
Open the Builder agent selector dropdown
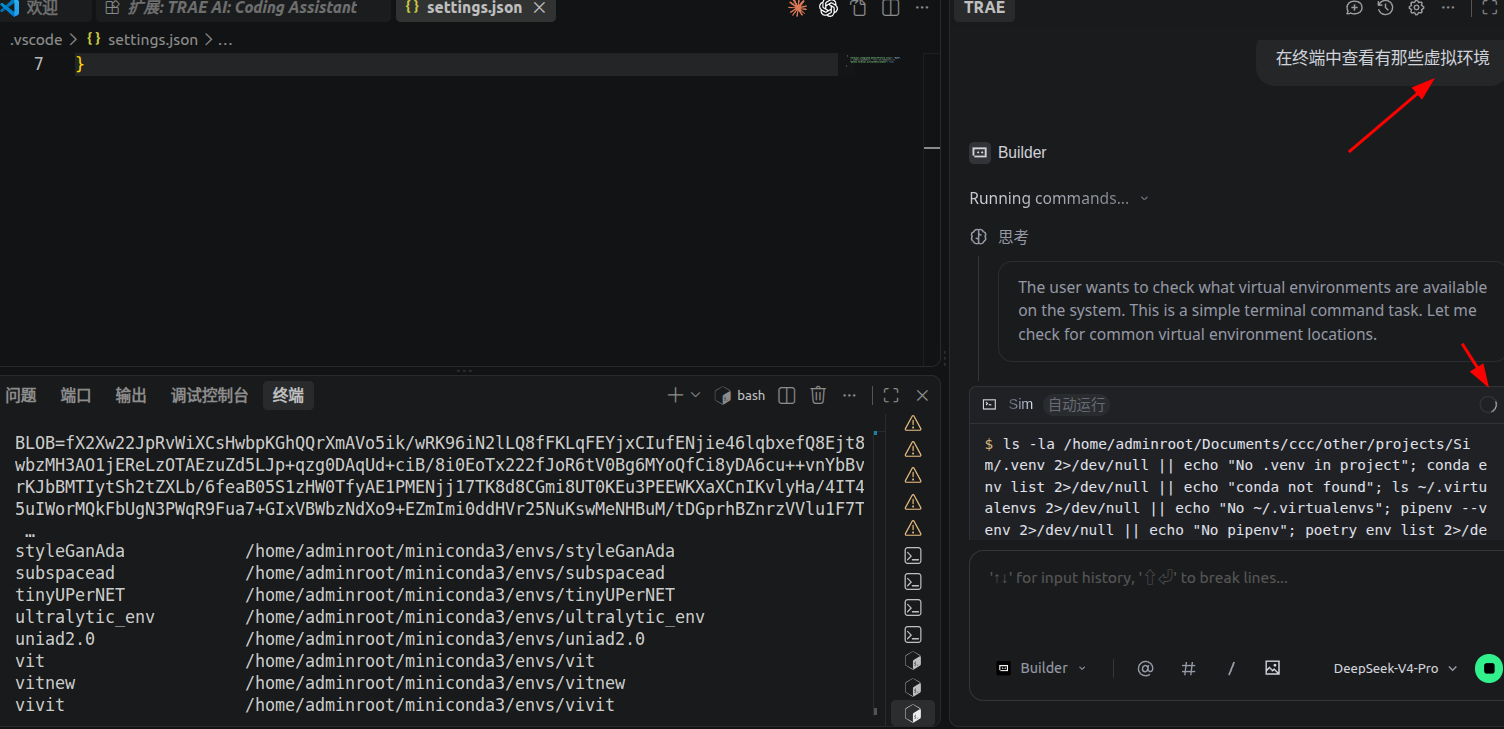(x=1041, y=668)
